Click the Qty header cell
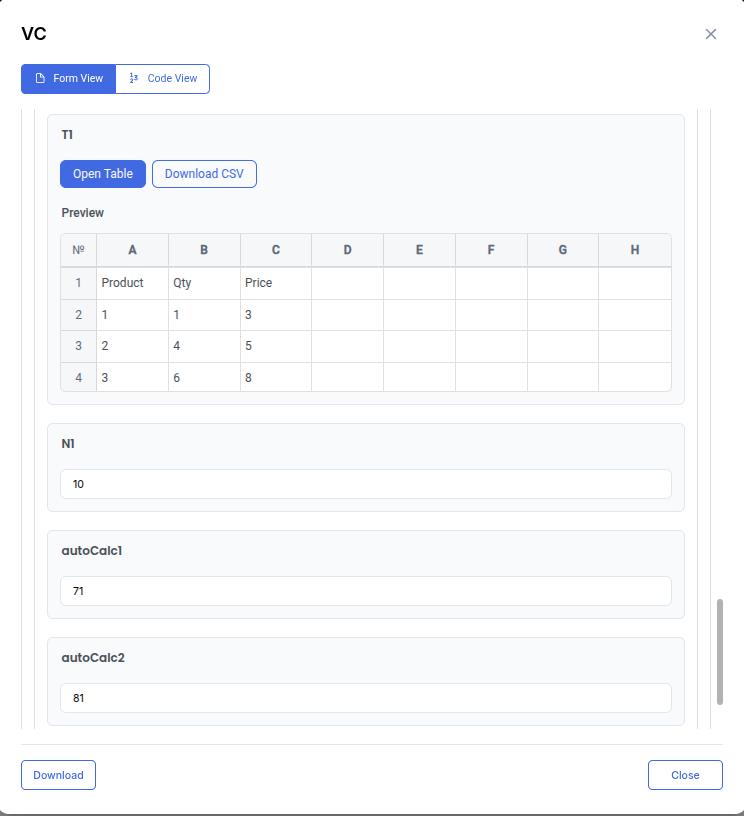Image resolution: width=744 pixels, height=816 pixels. tap(204, 283)
